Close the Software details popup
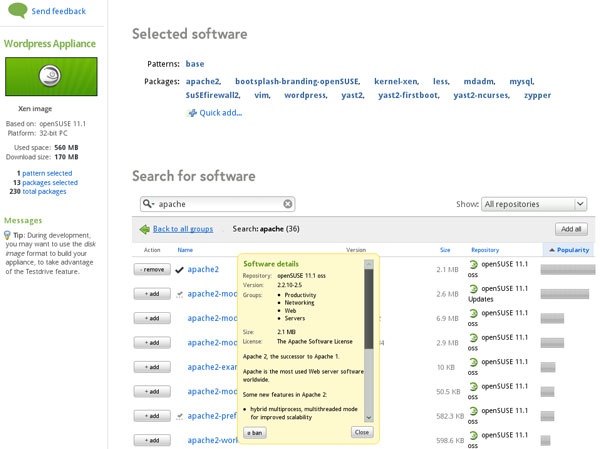 coord(362,432)
